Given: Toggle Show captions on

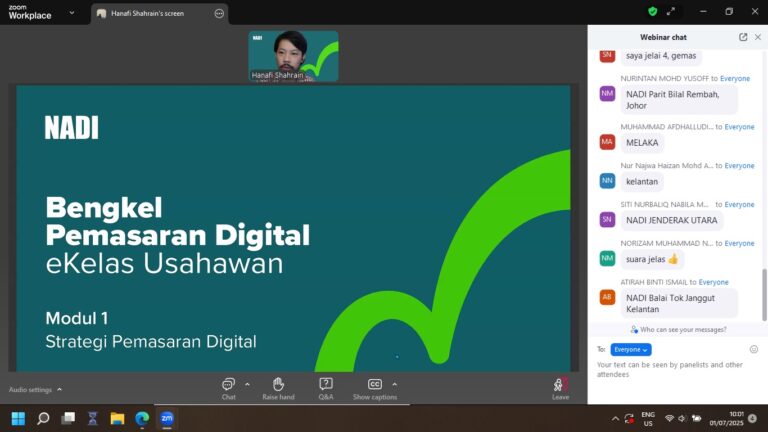Looking at the screenshot, I should click(x=375, y=385).
